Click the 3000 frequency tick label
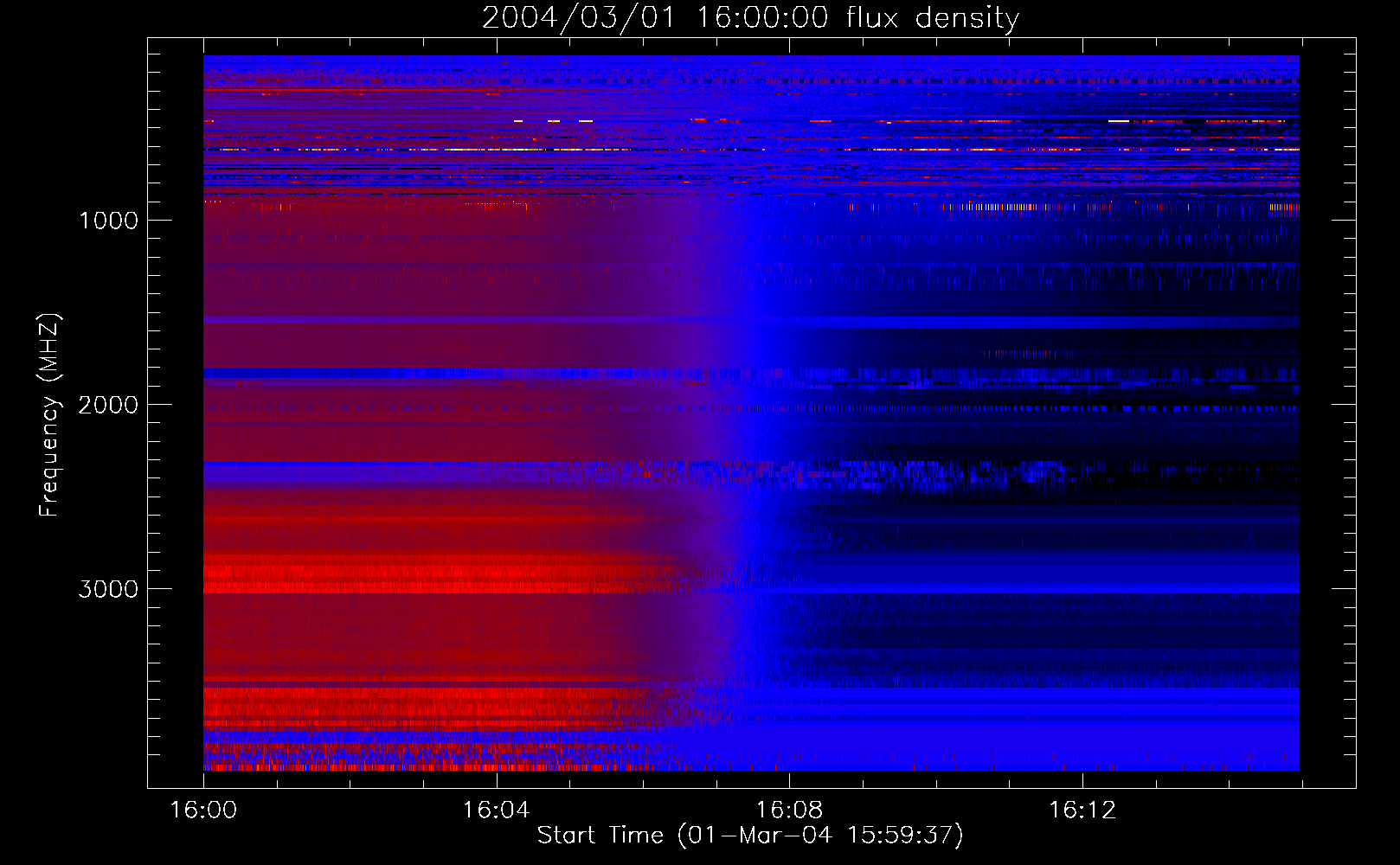The width and height of the screenshot is (1400, 865). 108,589
